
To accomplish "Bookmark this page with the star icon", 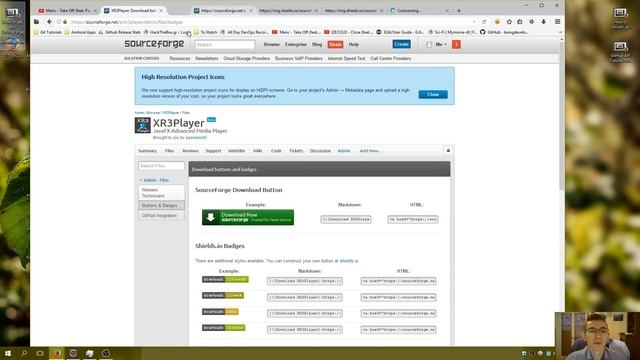I will (509, 22).
